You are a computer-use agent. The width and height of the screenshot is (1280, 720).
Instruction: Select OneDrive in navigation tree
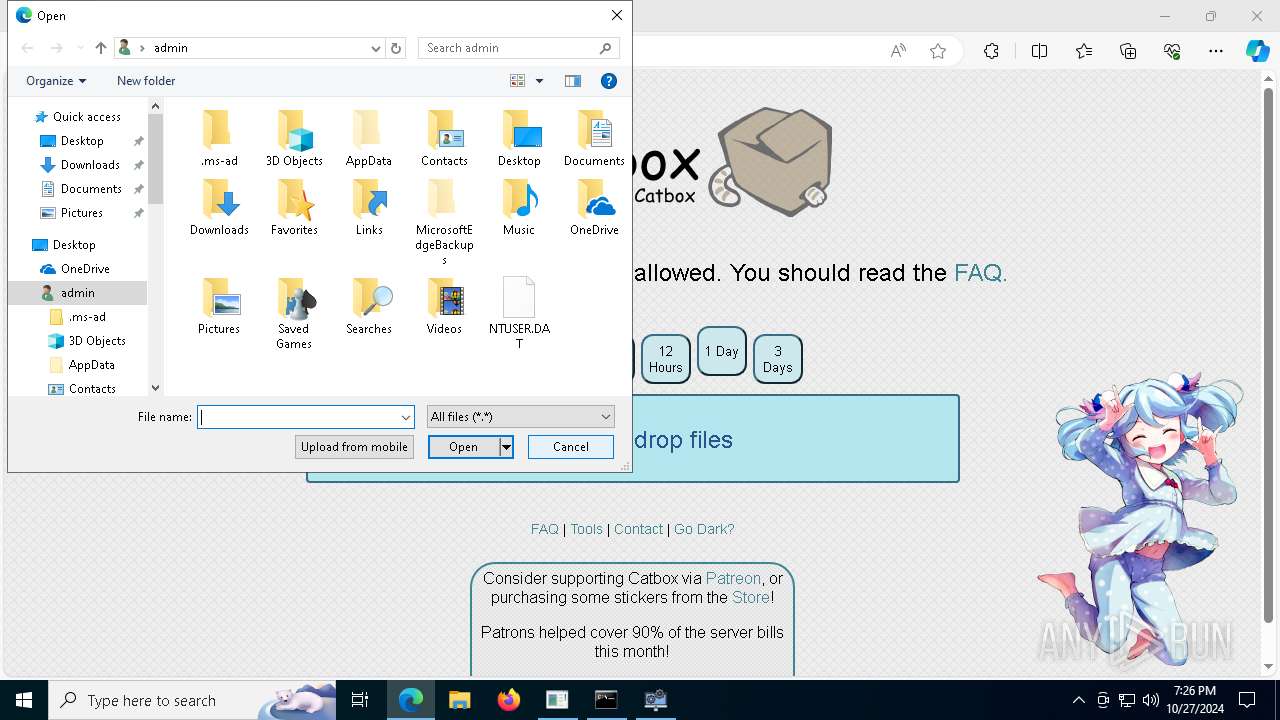click(x=85, y=269)
